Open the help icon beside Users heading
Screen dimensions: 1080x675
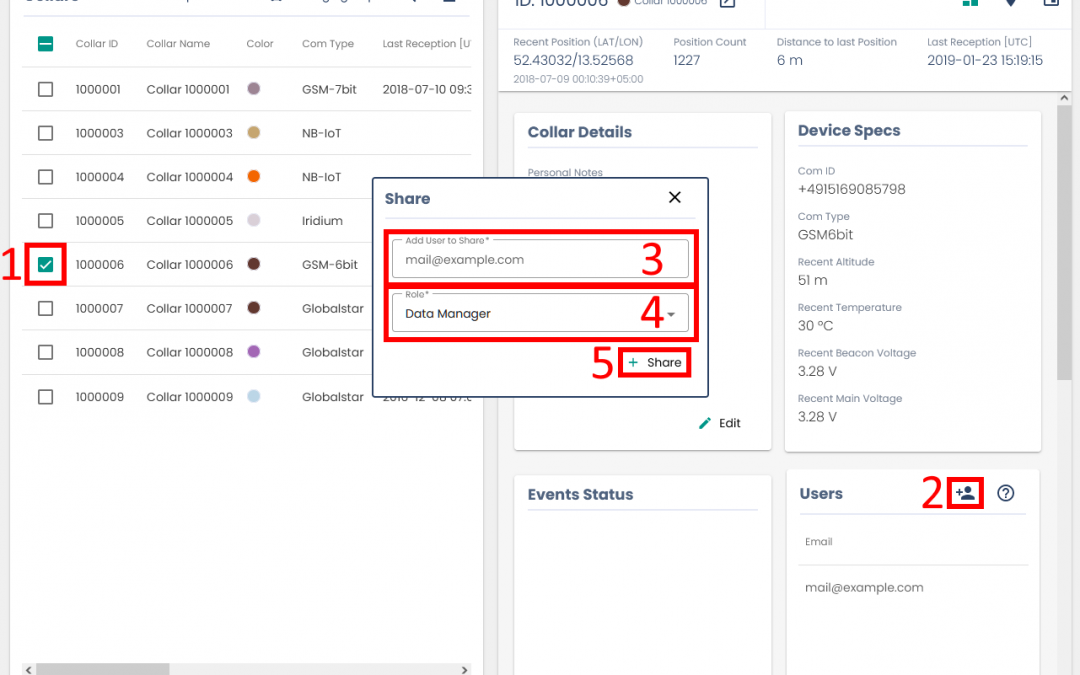point(1006,493)
